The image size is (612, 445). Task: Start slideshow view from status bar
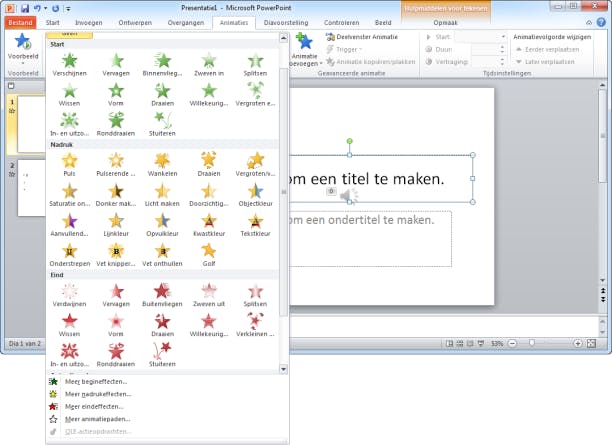click(x=481, y=344)
